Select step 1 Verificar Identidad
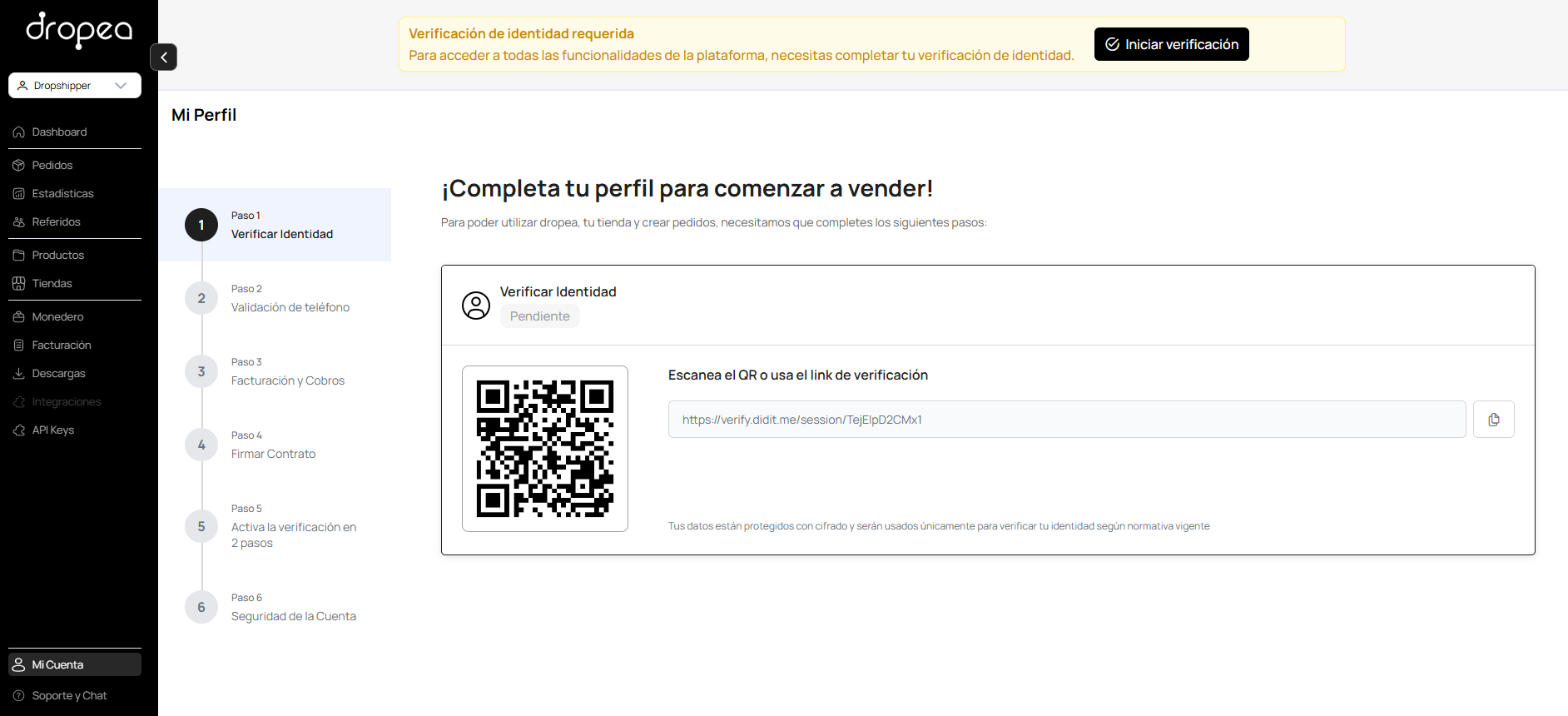 pos(275,225)
